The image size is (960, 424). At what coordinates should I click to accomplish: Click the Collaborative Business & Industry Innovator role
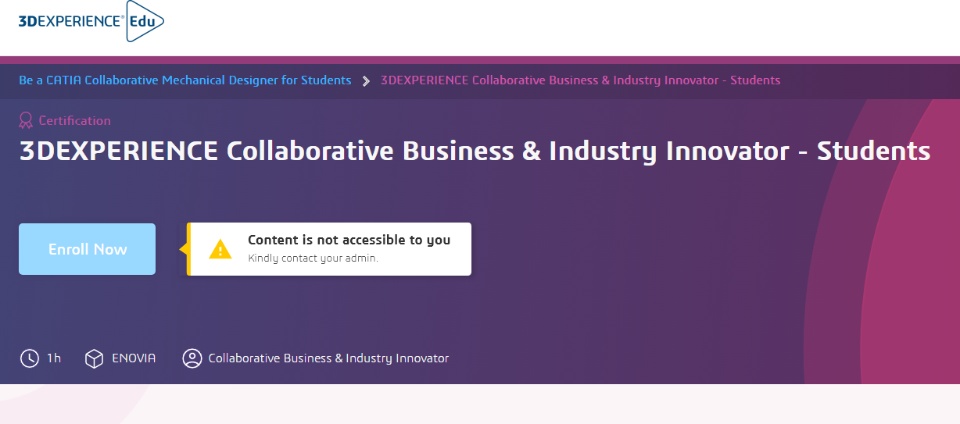[x=328, y=358]
